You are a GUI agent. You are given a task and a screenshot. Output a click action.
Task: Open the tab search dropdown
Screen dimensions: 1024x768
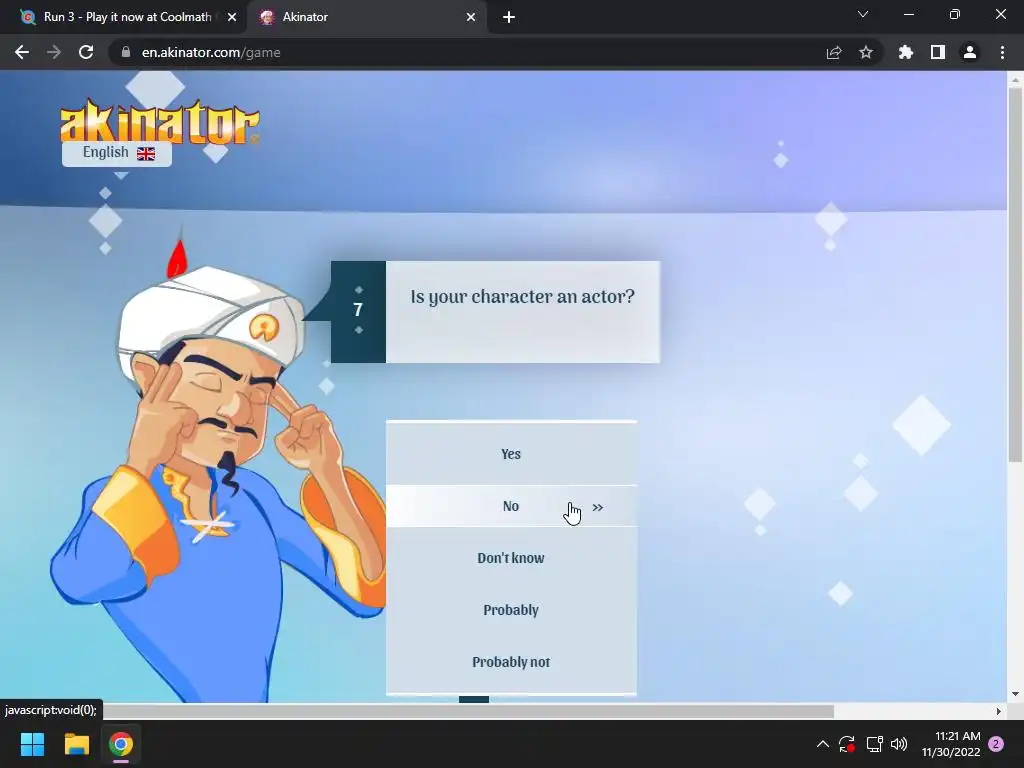(863, 14)
